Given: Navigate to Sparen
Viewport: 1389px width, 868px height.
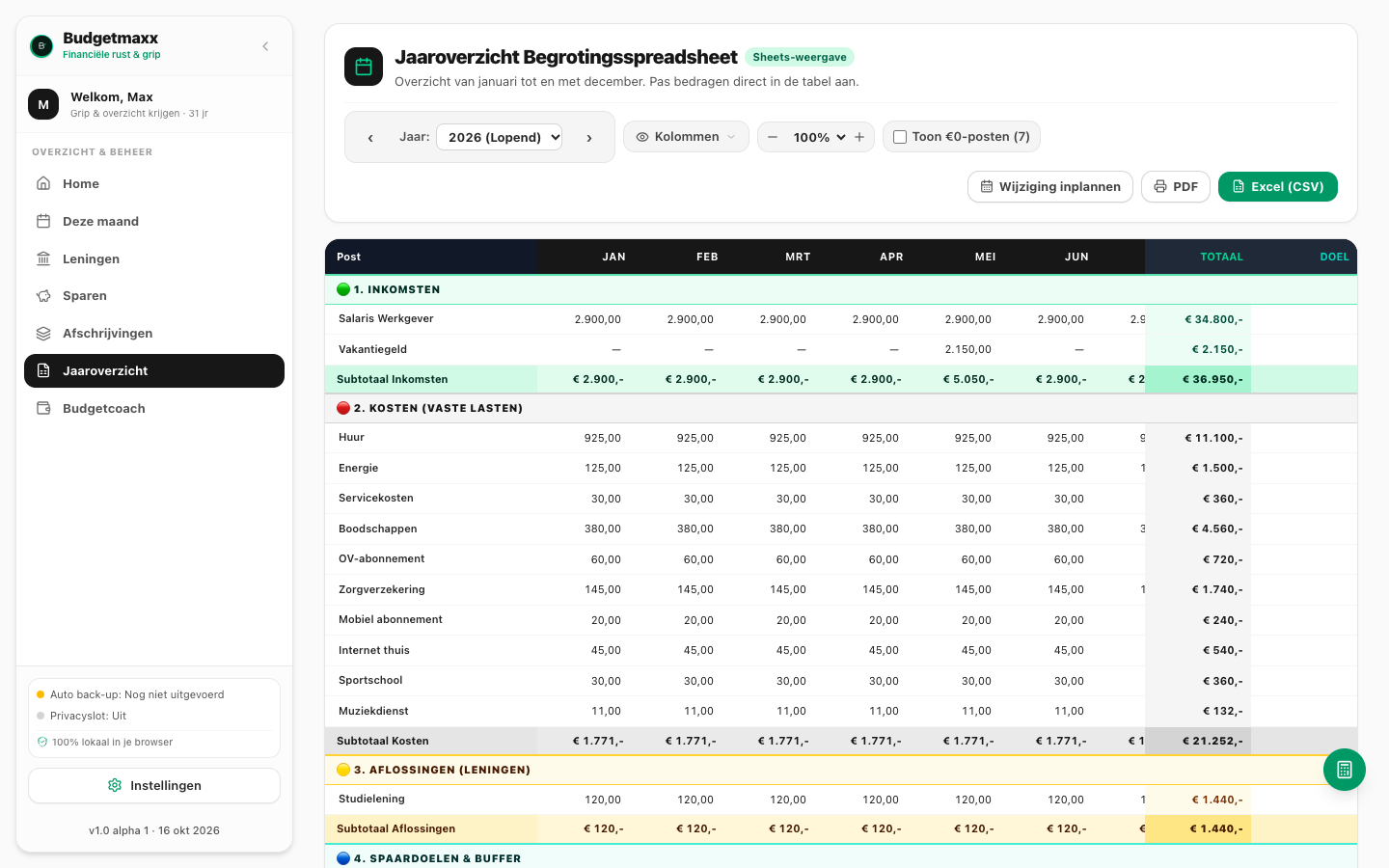Looking at the screenshot, I should point(154,296).
